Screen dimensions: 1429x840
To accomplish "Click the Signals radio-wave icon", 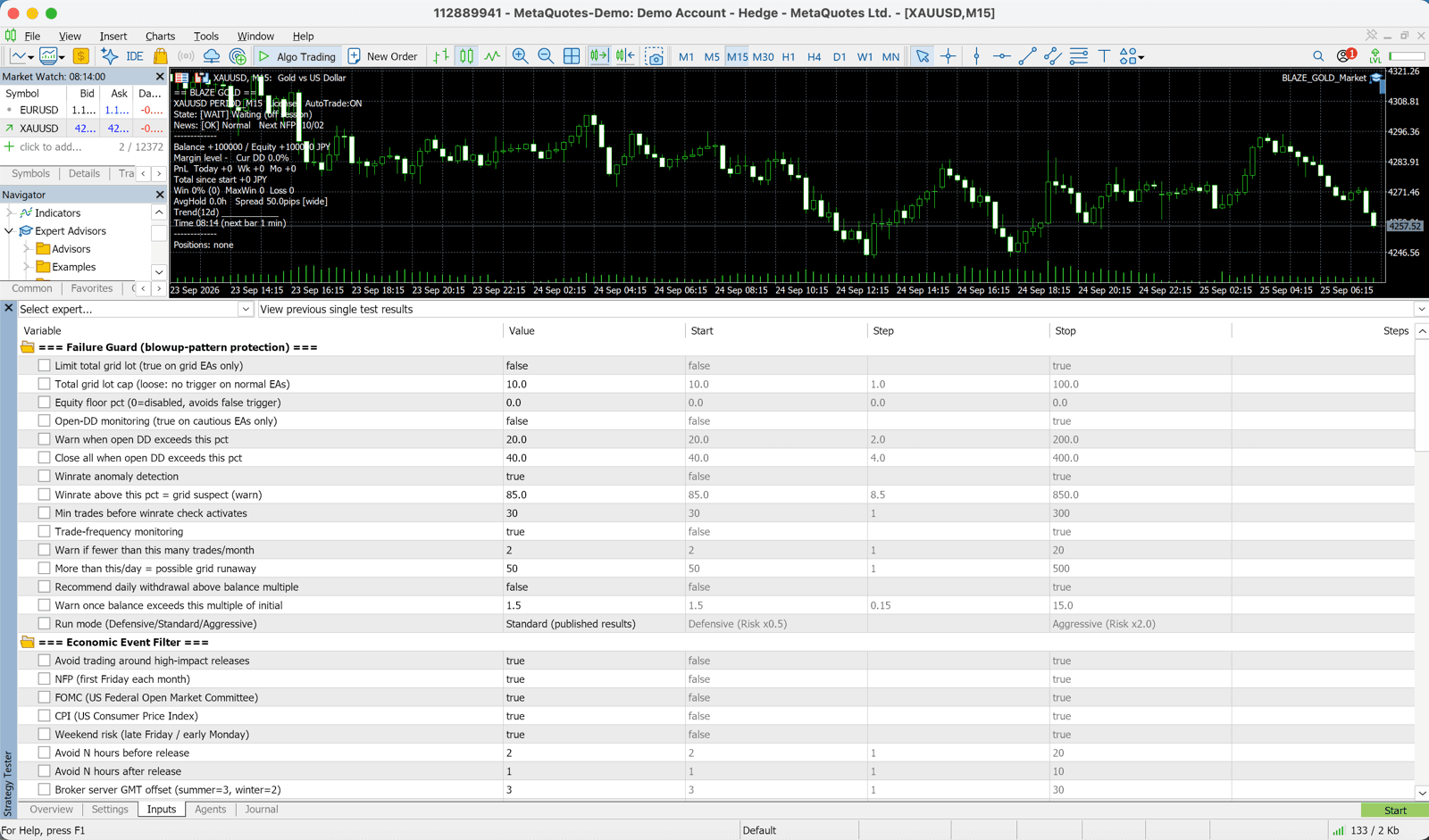I will [186, 56].
